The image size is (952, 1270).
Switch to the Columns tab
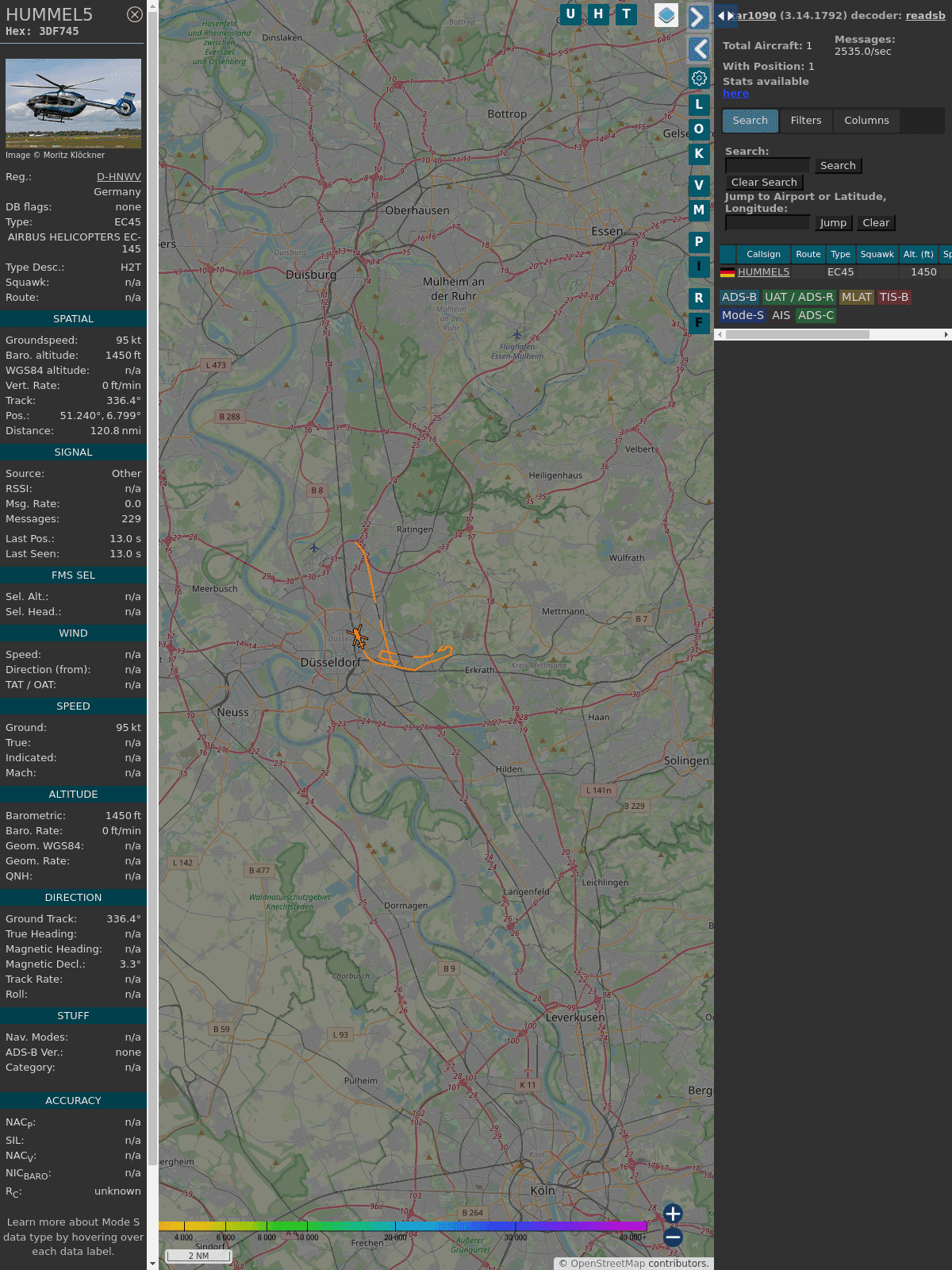click(866, 121)
